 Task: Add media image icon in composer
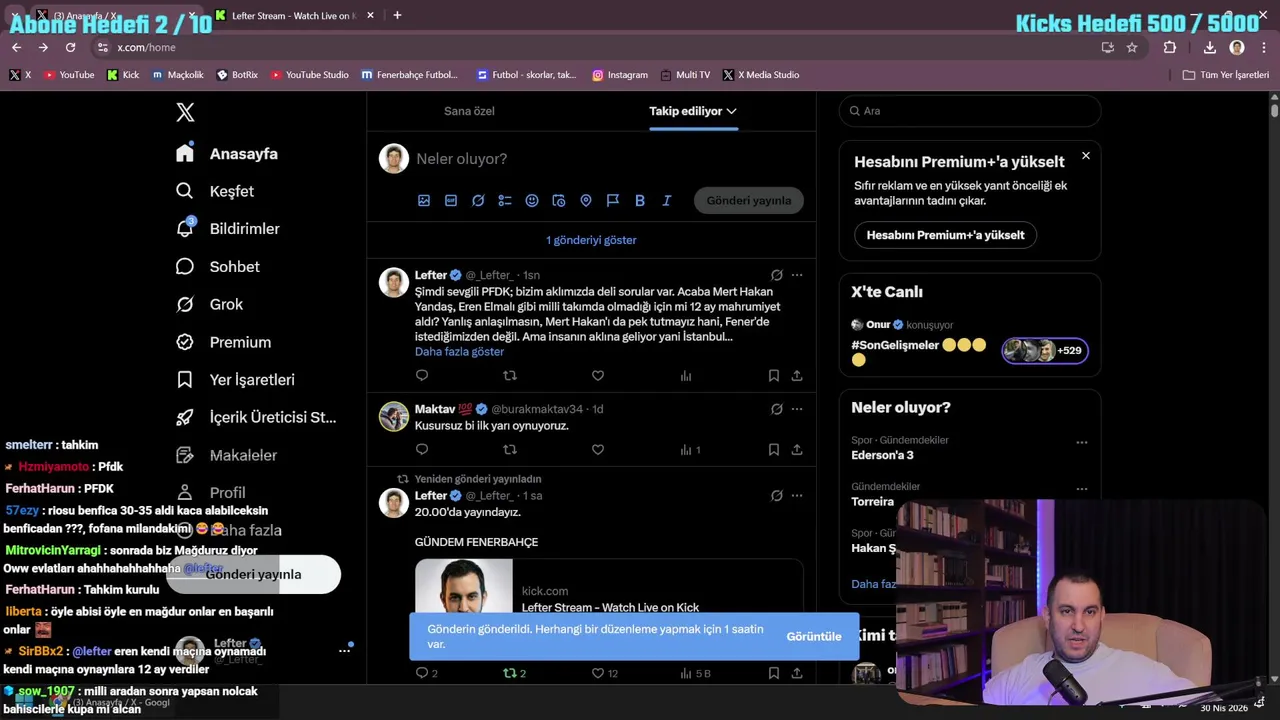(424, 200)
